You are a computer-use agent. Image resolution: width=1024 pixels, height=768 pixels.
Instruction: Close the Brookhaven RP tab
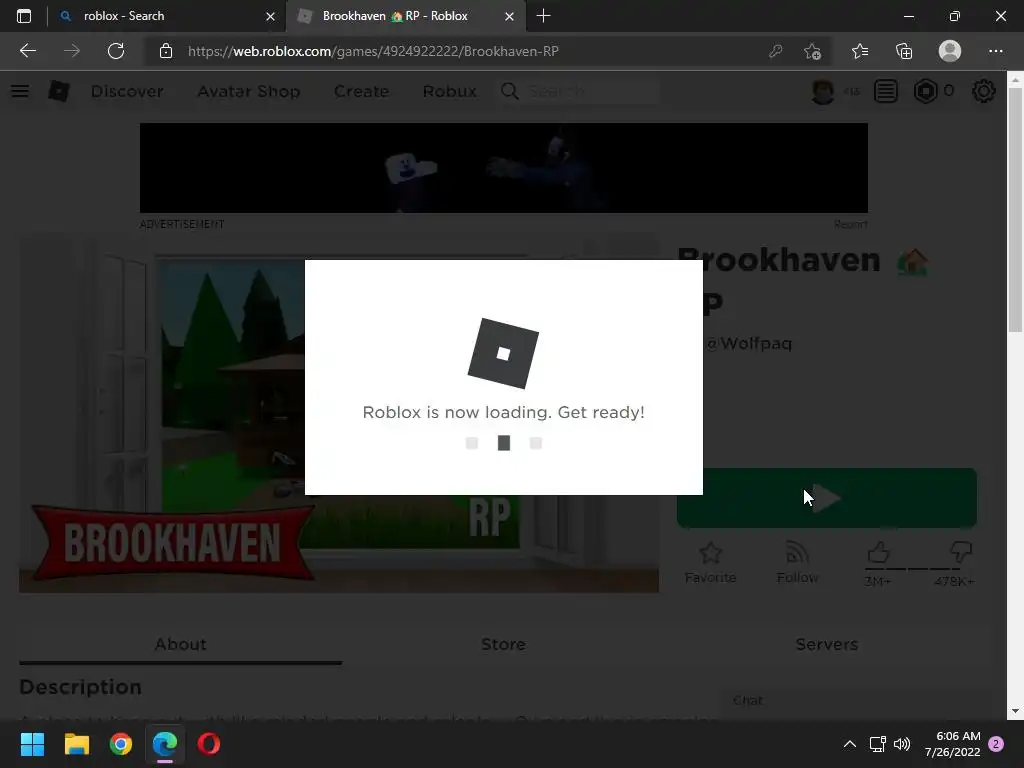(x=509, y=16)
